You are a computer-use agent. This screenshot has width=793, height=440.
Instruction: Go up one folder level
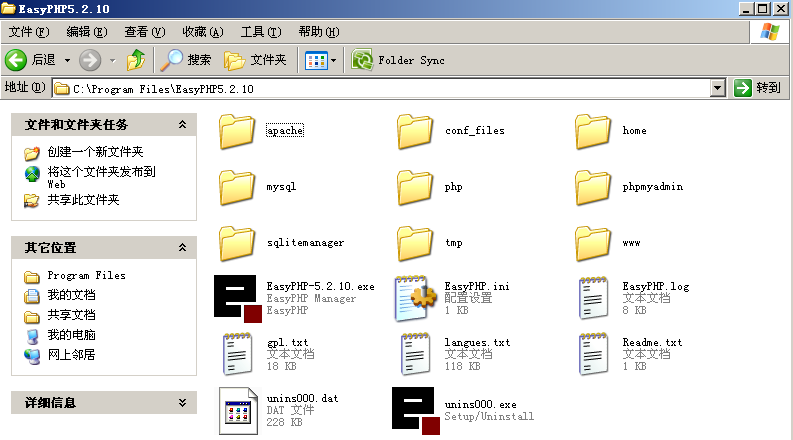(x=136, y=60)
